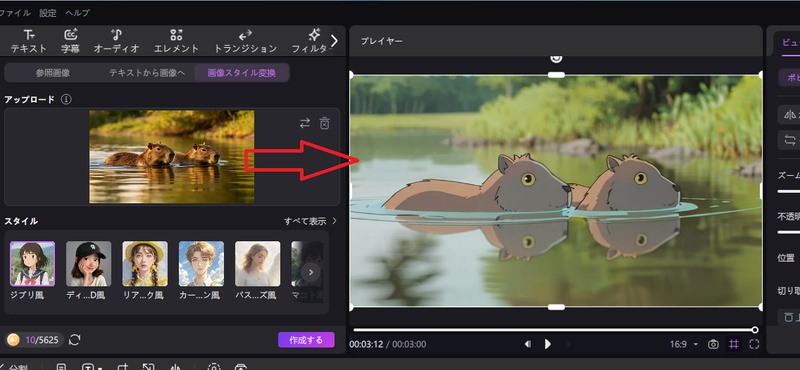Image resolution: width=800 pixels, height=370 pixels.
Task: Open the トランジション tab
Action: point(245,41)
